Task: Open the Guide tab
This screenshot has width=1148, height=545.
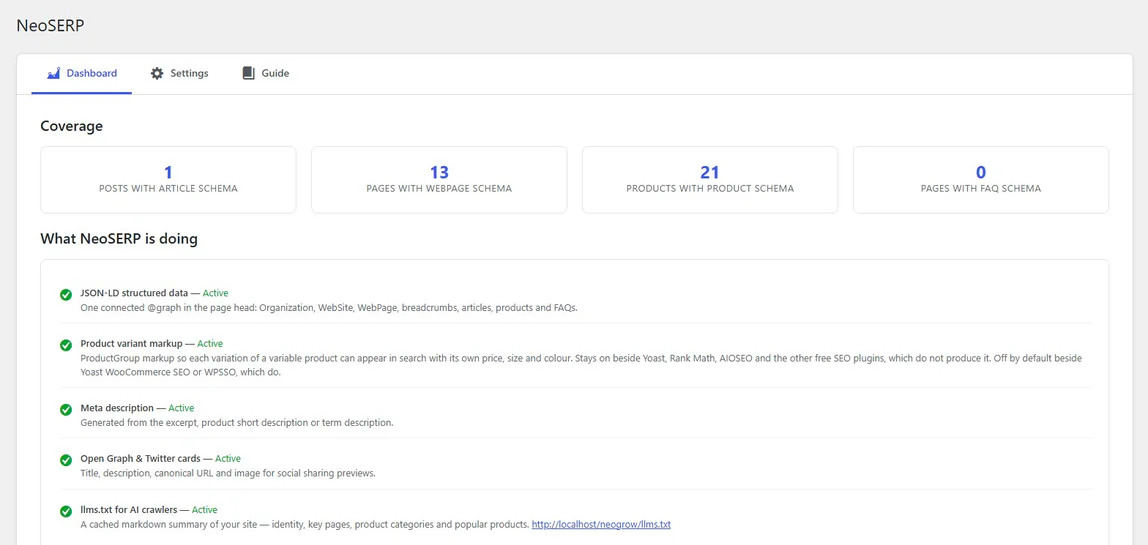Action: (x=266, y=73)
